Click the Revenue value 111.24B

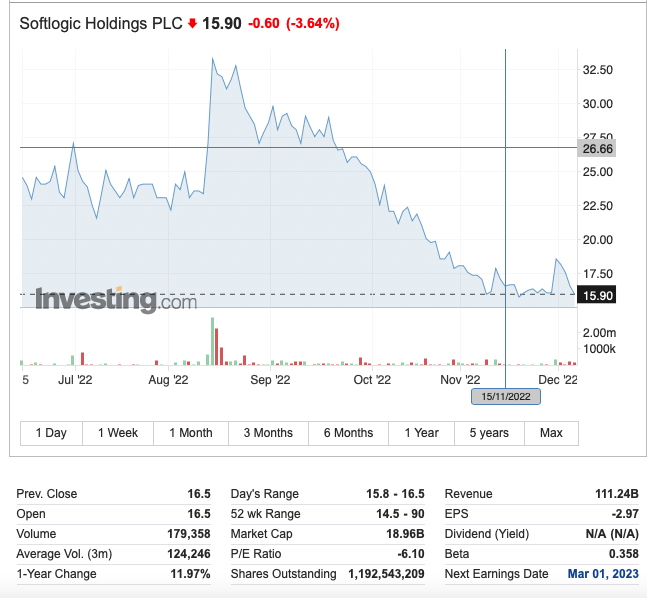(617, 494)
